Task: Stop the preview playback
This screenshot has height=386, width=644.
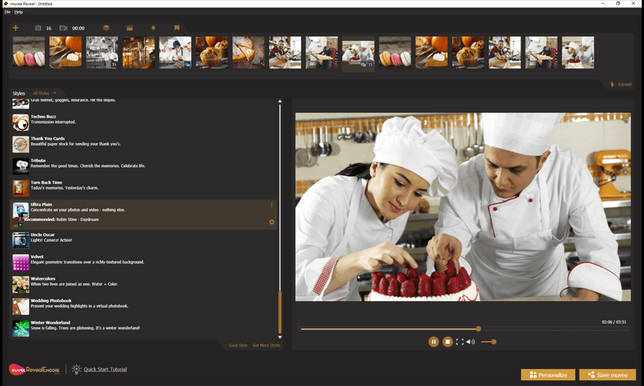Action: click(448, 342)
